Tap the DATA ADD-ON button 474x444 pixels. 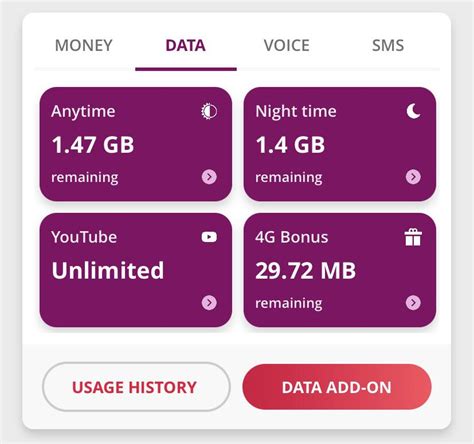tap(337, 387)
